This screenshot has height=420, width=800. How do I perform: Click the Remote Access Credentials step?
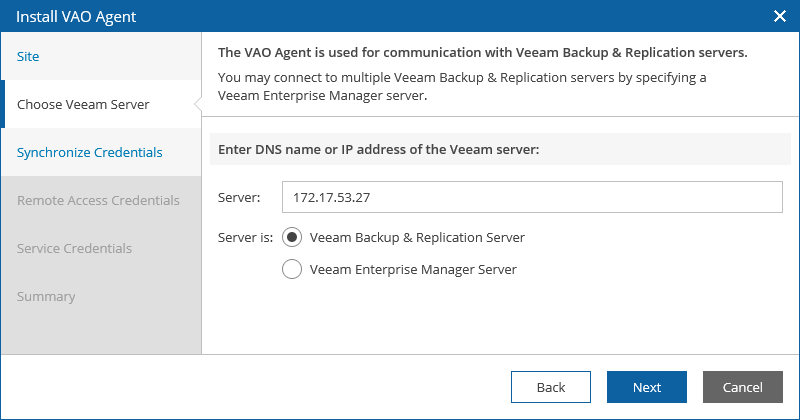click(101, 200)
